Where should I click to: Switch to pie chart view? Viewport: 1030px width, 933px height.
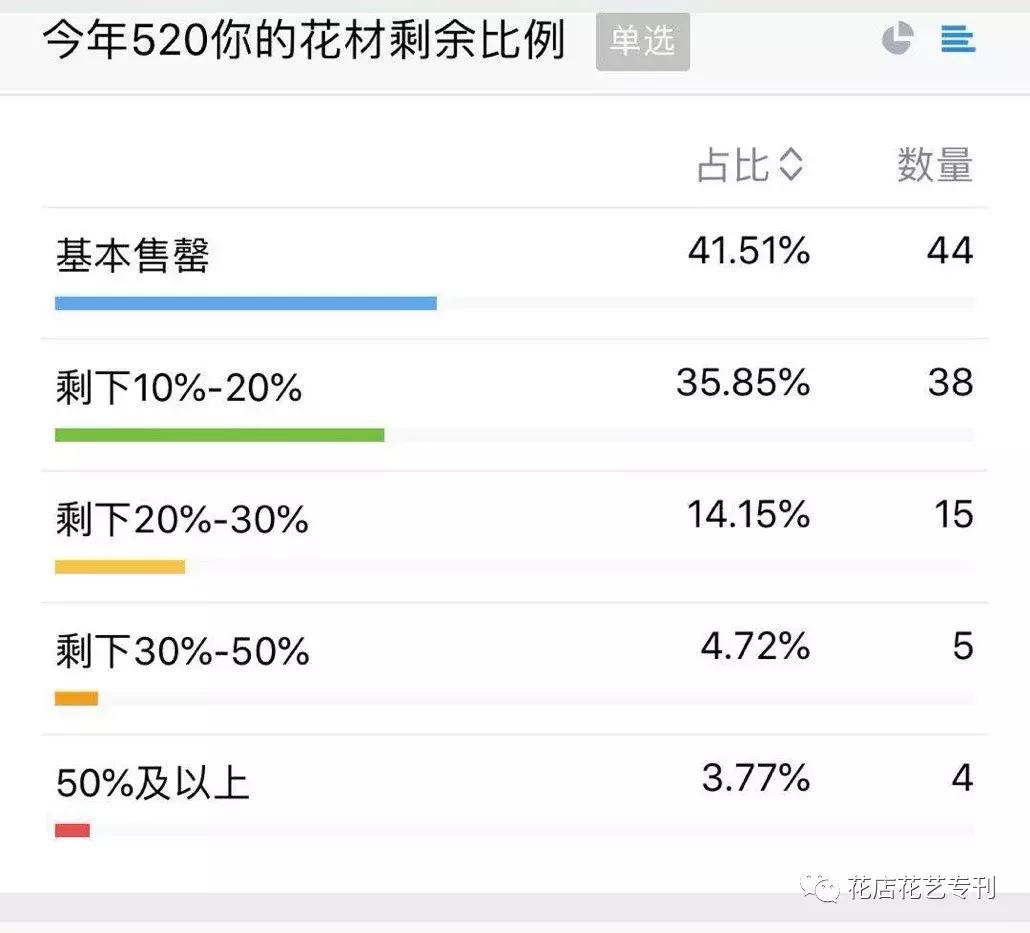point(897,39)
